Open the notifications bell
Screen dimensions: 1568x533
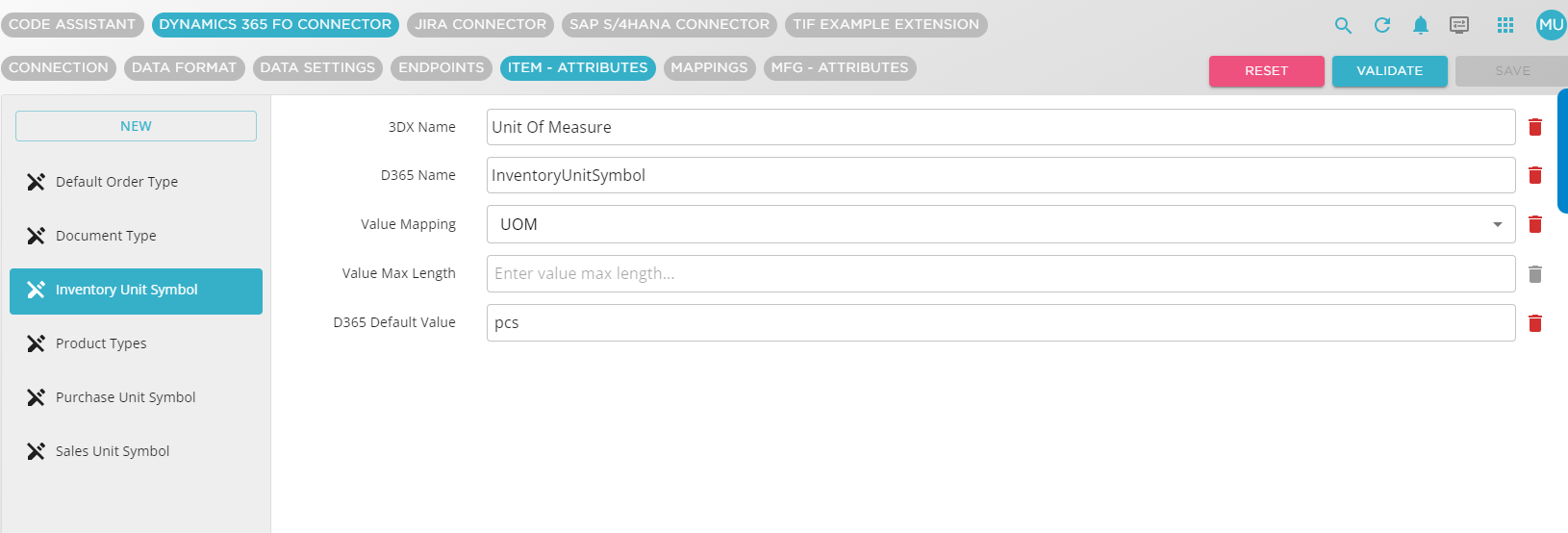pos(1421,26)
